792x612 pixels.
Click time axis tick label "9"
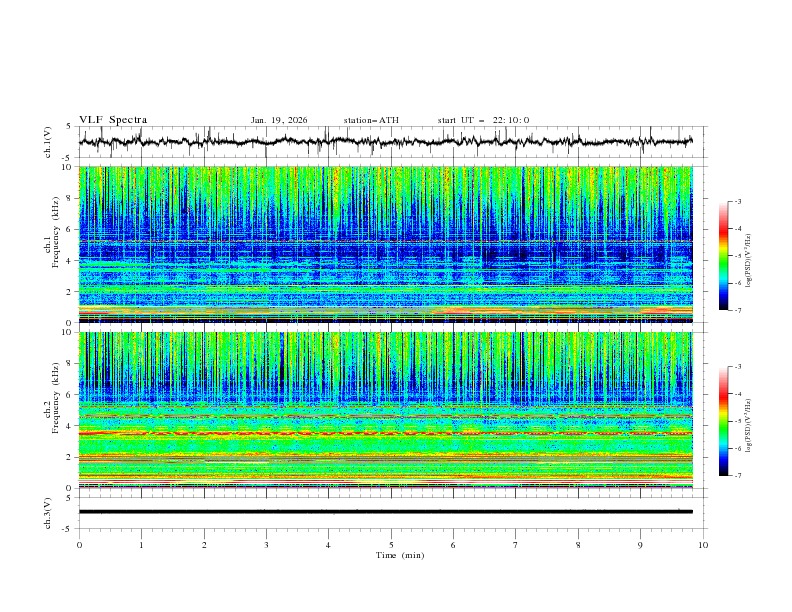tap(640, 545)
